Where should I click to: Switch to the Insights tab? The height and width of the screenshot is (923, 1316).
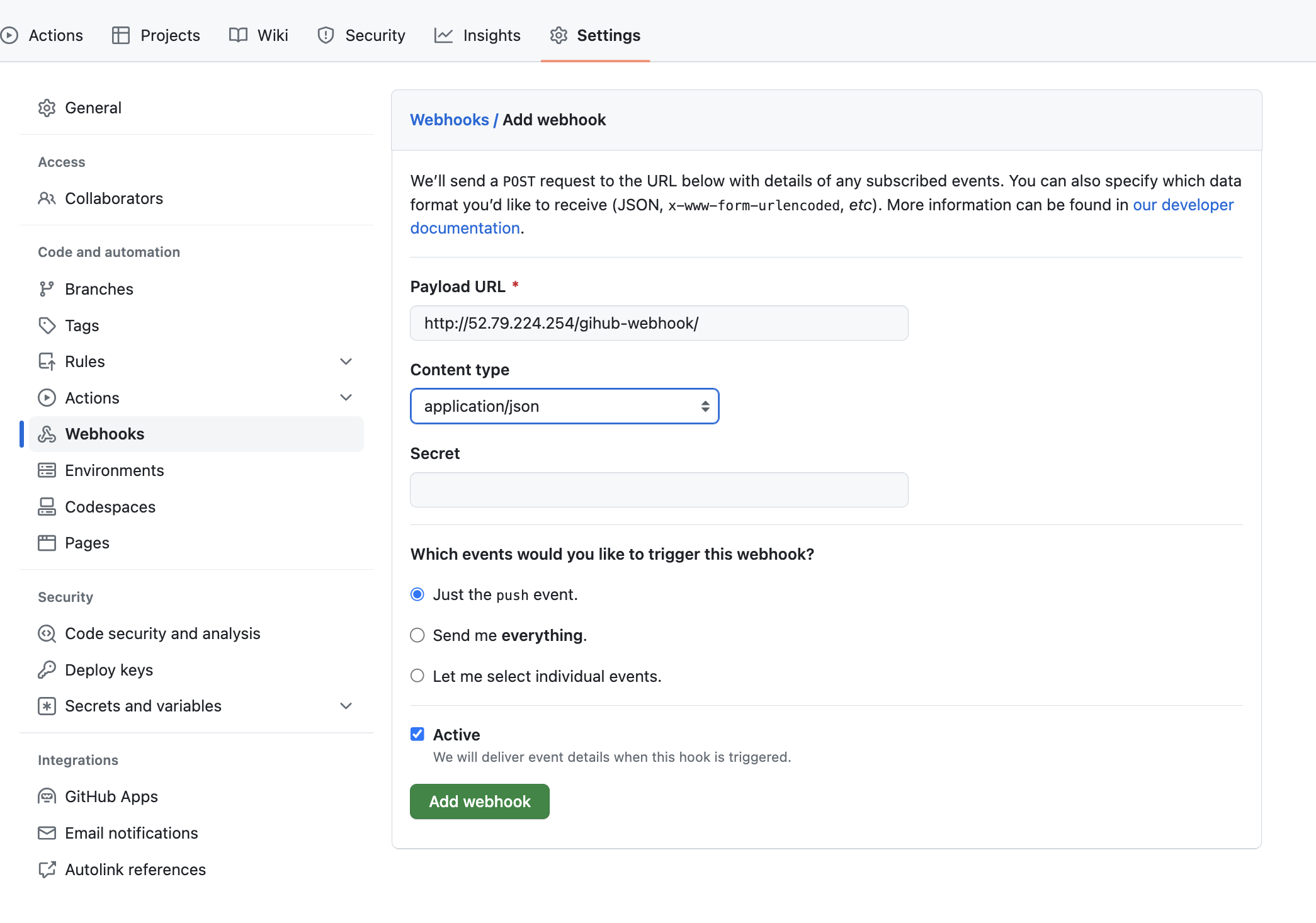[x=478, y=35]
